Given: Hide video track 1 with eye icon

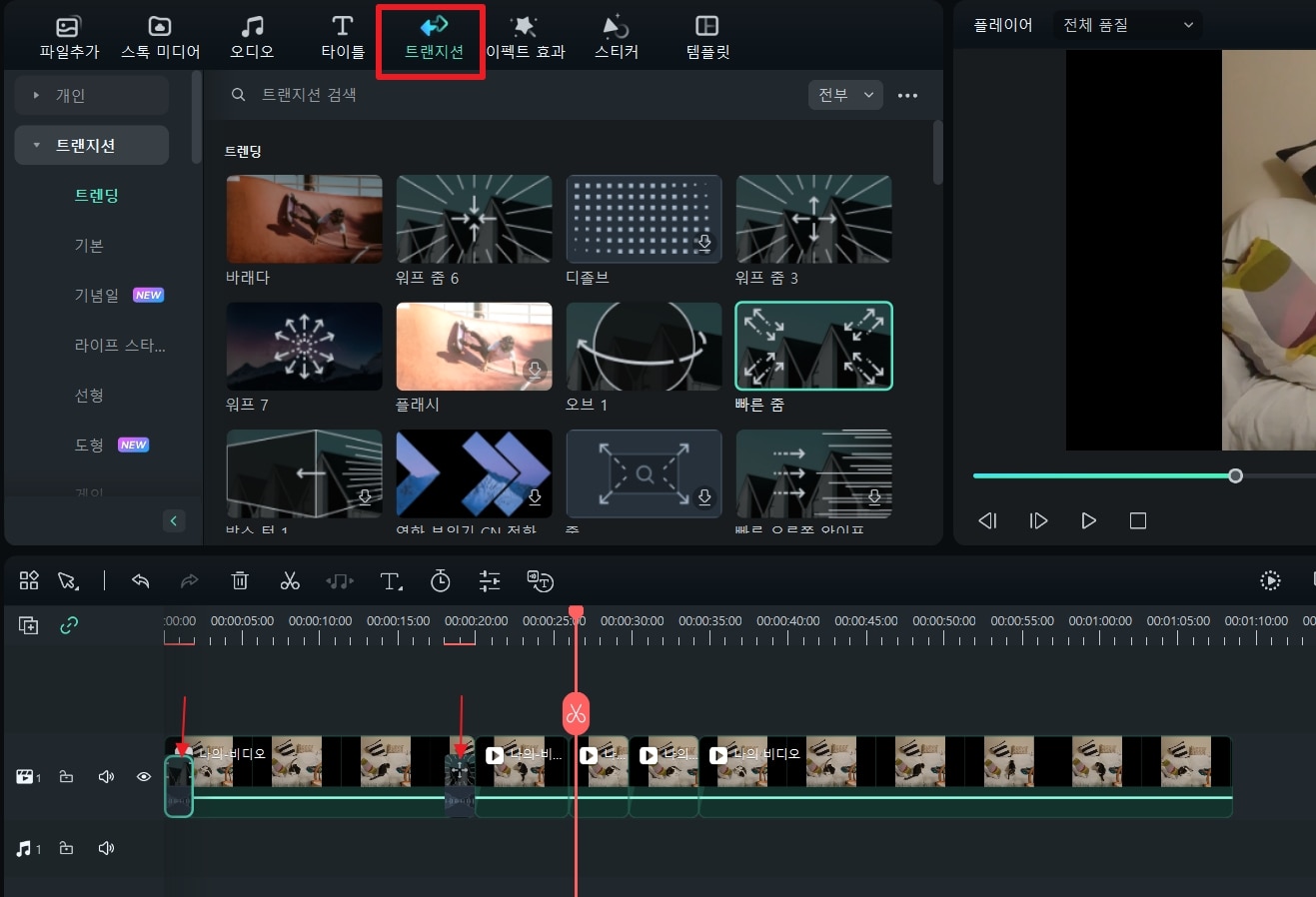Looking at the screenshot, I should (144, 776).
